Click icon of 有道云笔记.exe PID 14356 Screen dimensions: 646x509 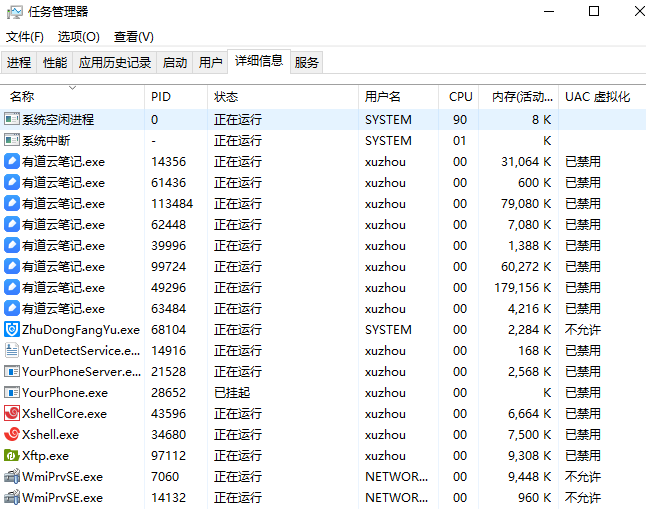pyautogui.click(x=12, y=161)
